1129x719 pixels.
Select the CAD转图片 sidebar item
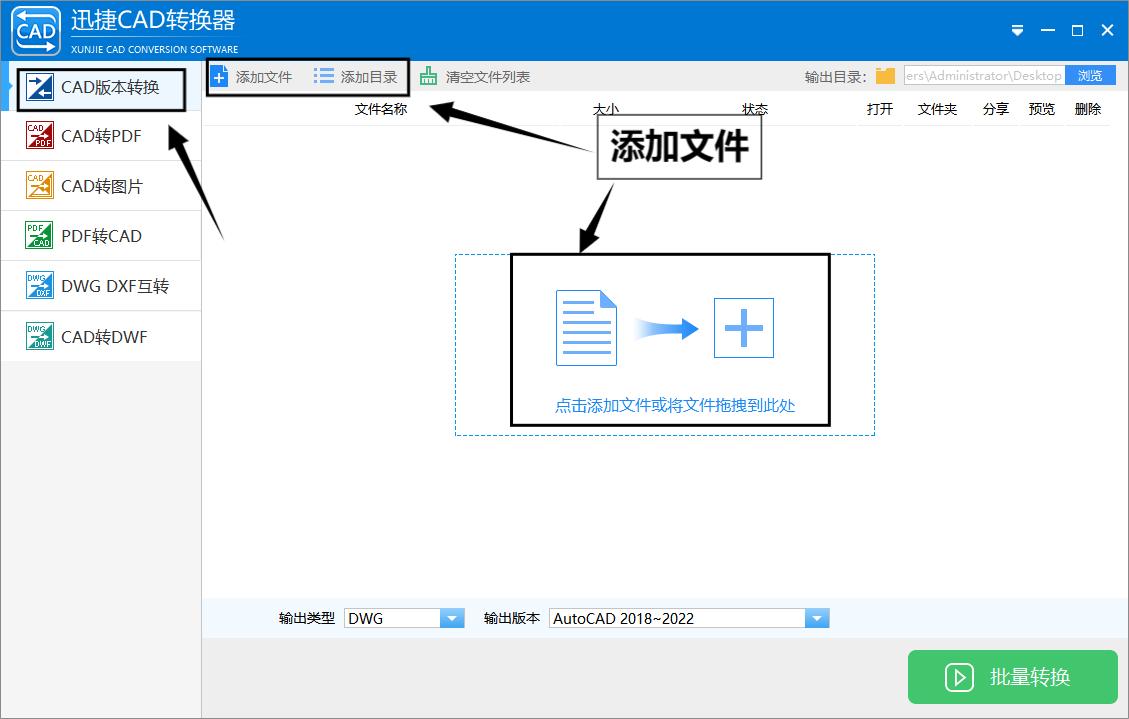pyautogui.click(x=101, y=186)
